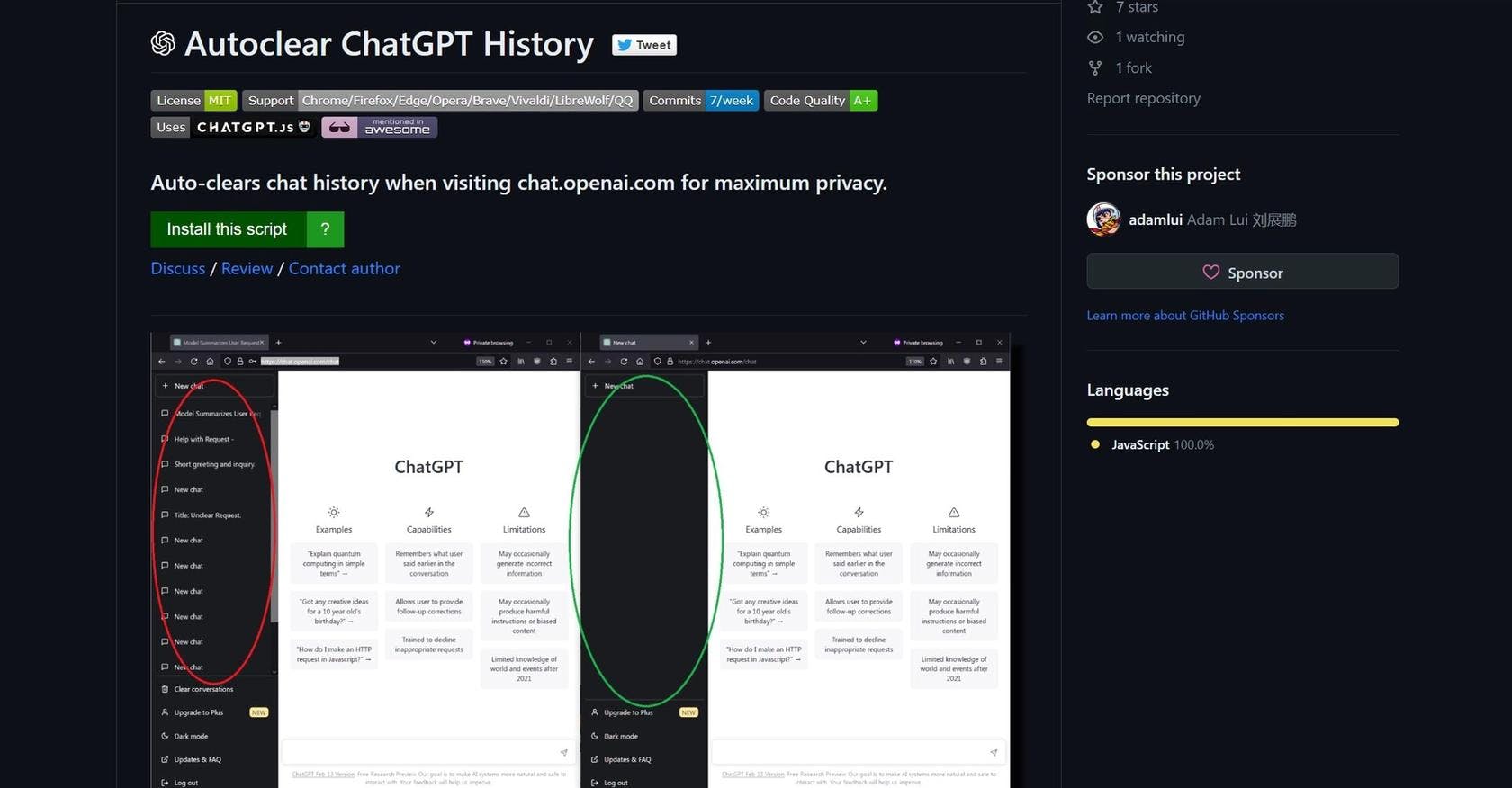Click Install this script button

click(228, 229)
